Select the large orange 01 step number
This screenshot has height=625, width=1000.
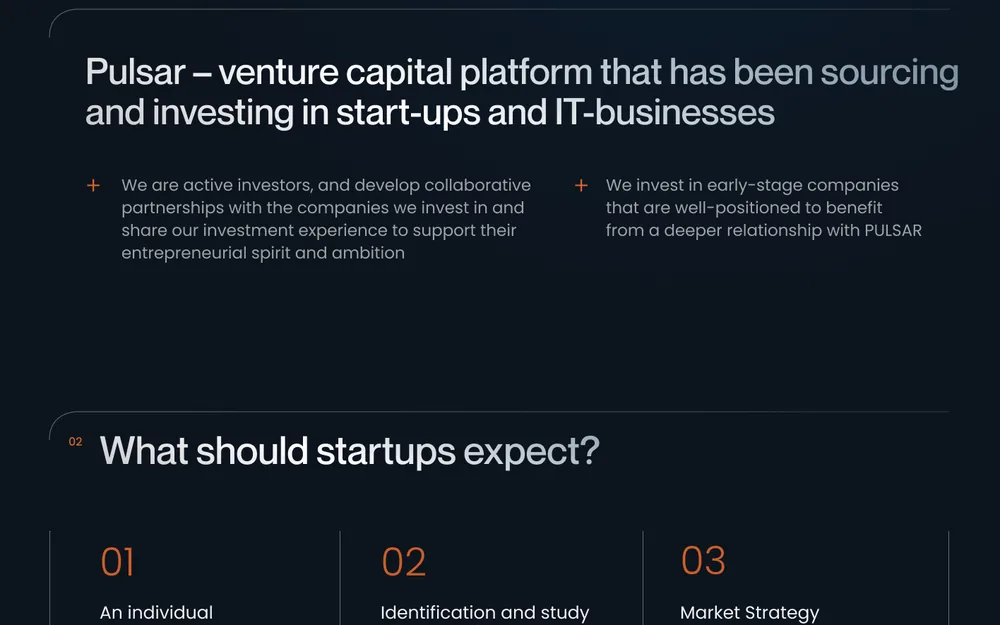tap(117, 562)
